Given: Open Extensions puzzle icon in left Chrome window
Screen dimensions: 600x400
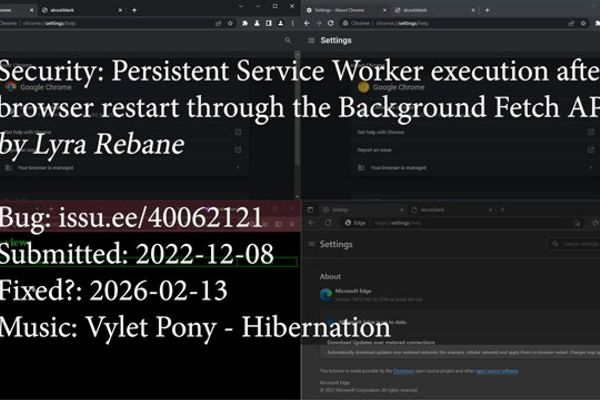Looking at the screenshot, I should pos(245,23).
